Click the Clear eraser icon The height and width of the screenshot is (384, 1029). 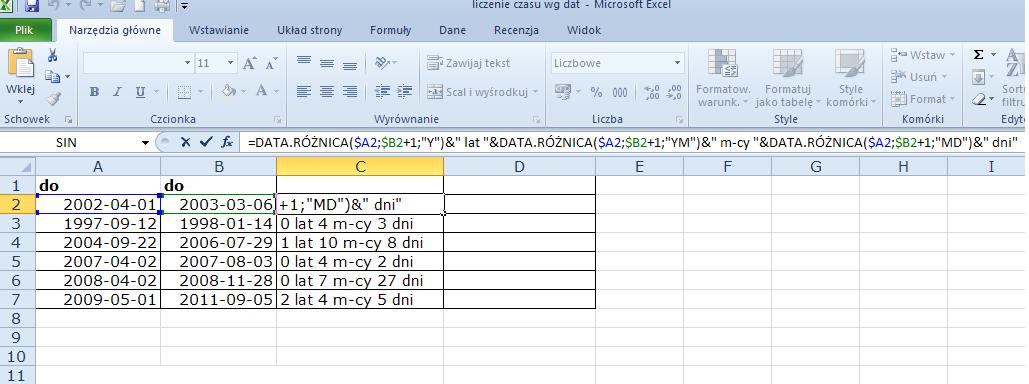(x=979, y=99)
